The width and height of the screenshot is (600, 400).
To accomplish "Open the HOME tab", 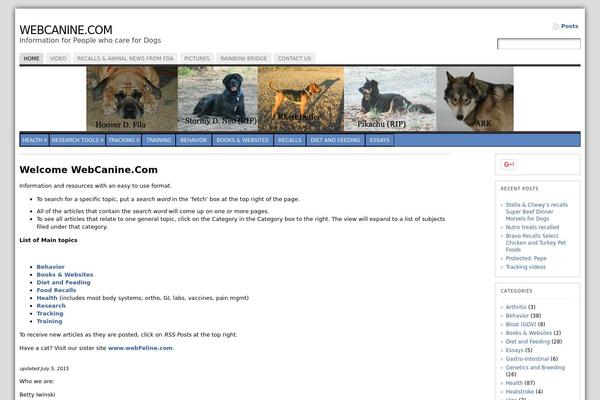I will (x=31, y=59).
